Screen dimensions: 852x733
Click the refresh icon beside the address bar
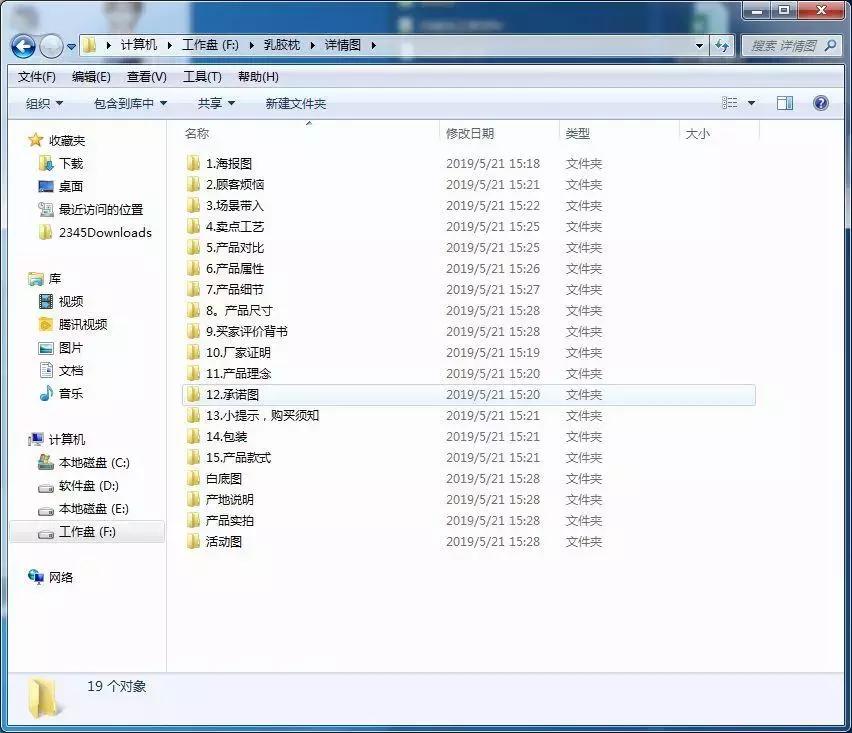(720, 46)
